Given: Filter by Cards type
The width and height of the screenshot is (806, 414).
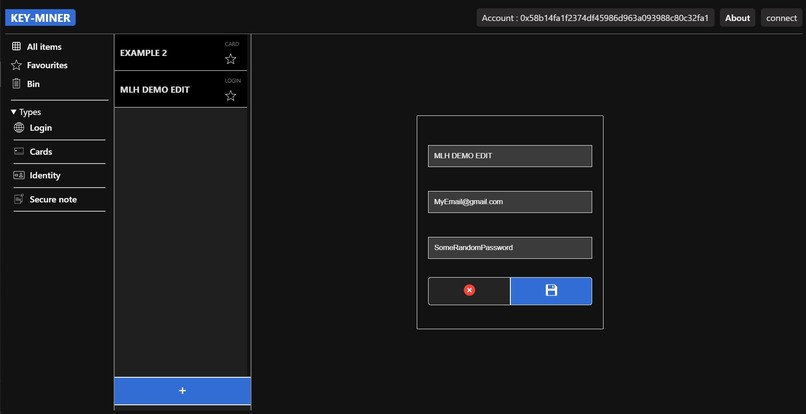Looking at the screenshot, I should [41, 152].
